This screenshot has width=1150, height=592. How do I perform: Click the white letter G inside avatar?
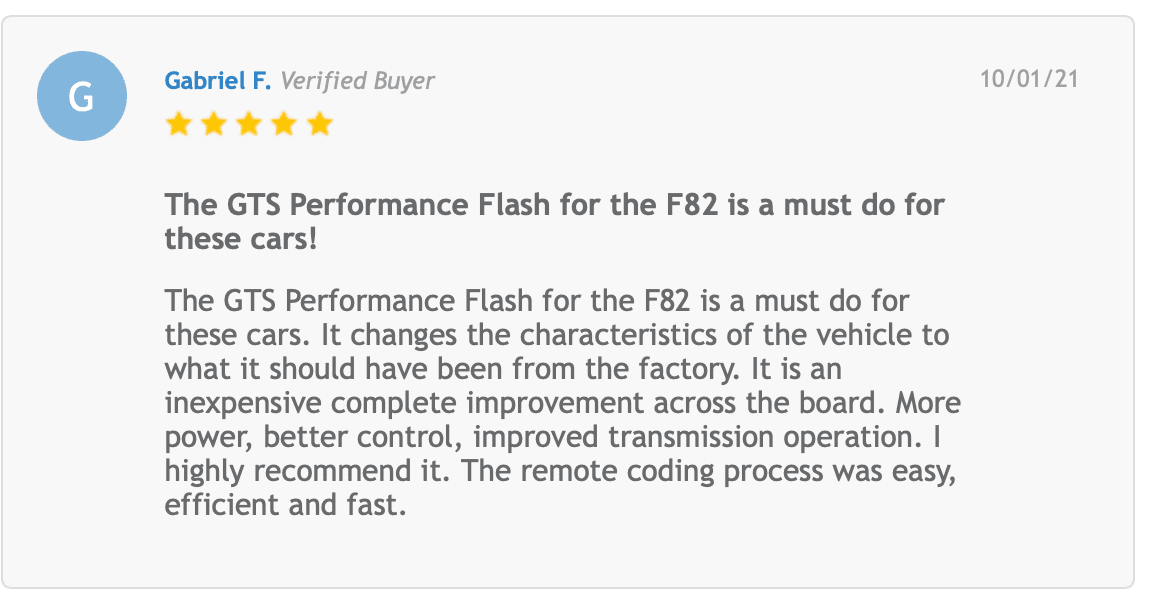point(81,97)
